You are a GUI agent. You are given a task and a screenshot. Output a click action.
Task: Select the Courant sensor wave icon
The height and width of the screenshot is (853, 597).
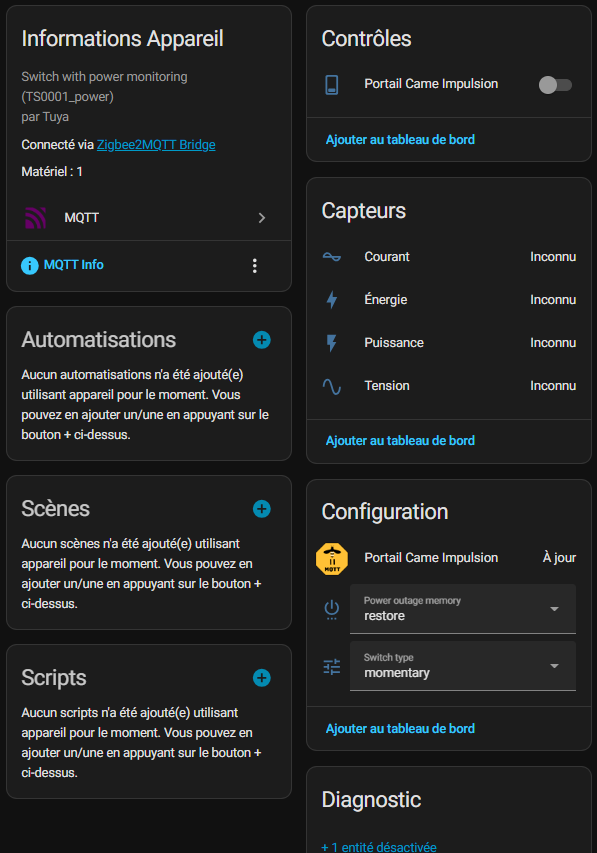coord(334,257)
